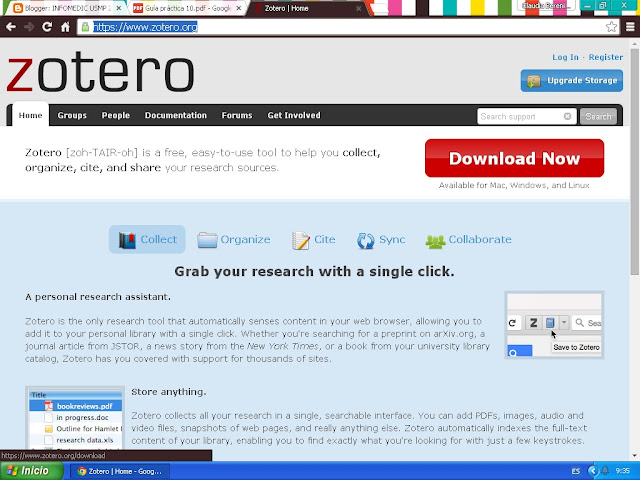
Task: Open the Get Involved navigation item
Action: 294,115
